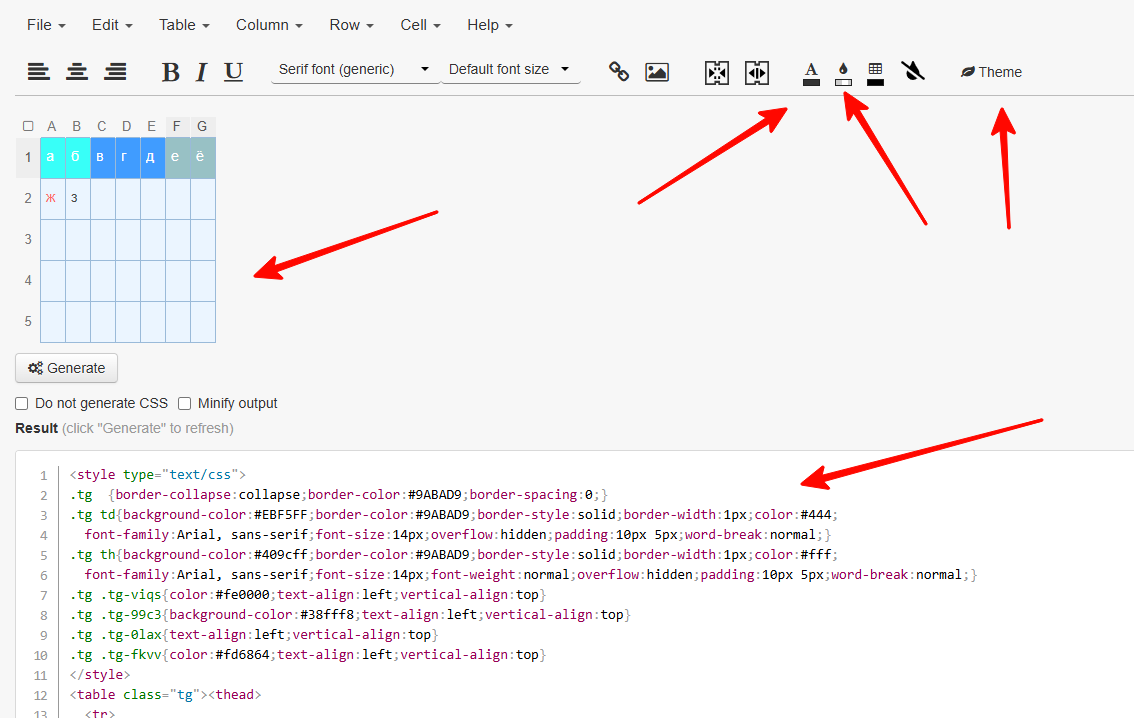Screen dimensions: 1134x718
Task: Pick the text color swatch
Action: (x=811, y=72)
